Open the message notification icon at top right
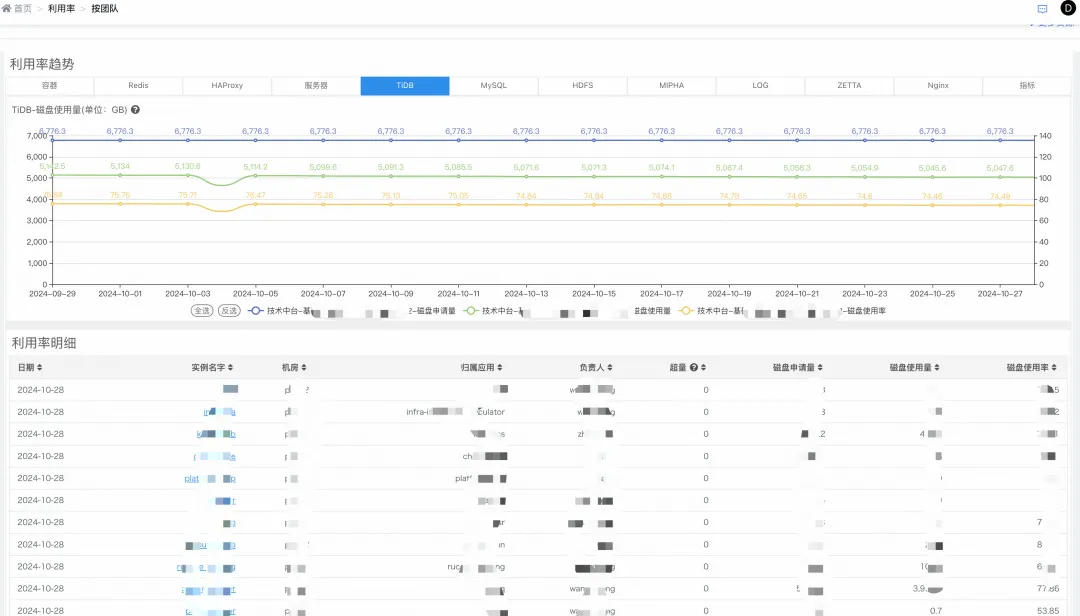The height and width of the screenshot is (616, 1080). click(1041, 8)
